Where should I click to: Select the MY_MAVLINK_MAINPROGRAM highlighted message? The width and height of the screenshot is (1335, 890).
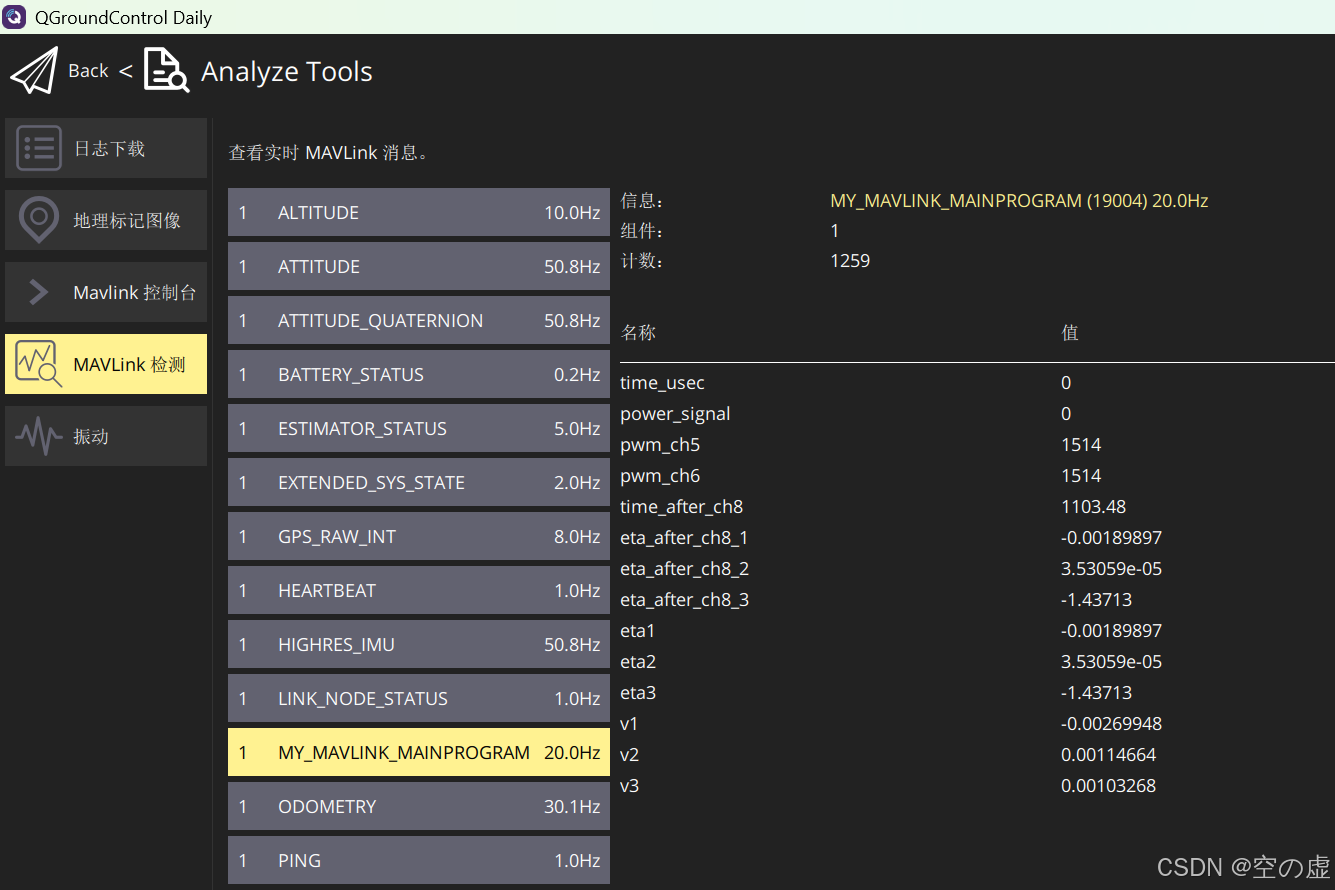pos(418,752)
